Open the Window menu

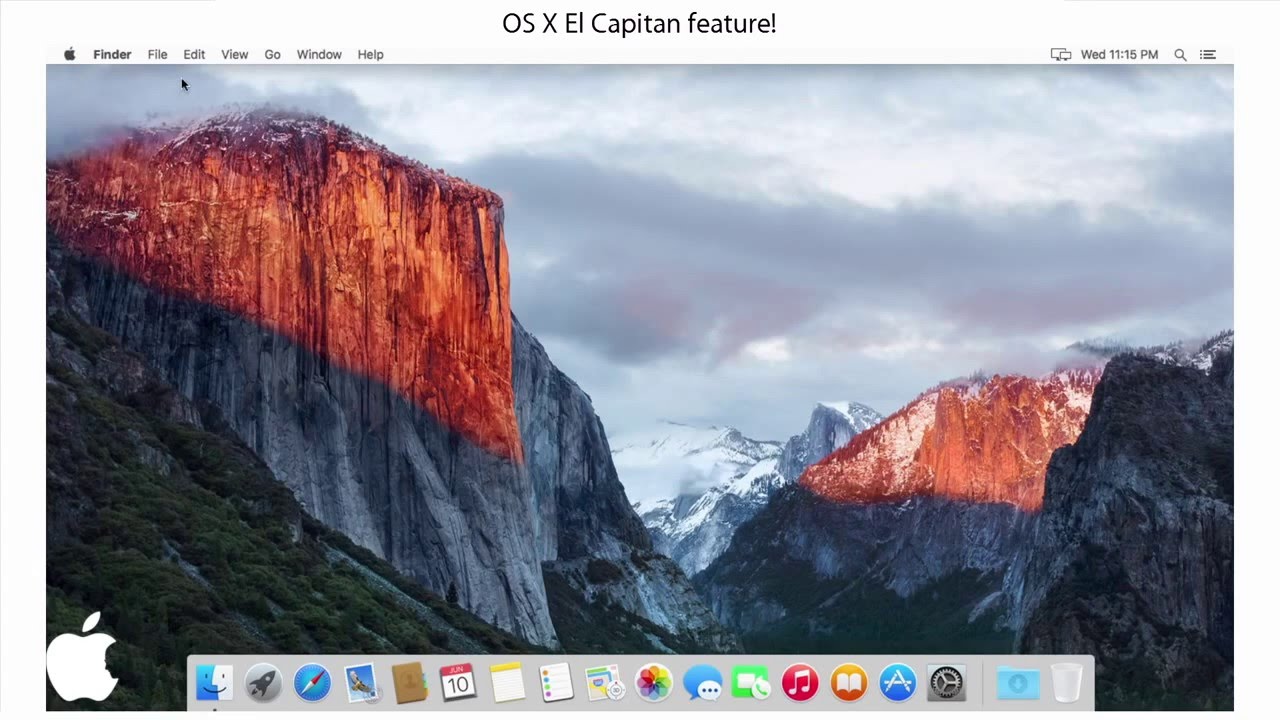[x=319, y=55]
